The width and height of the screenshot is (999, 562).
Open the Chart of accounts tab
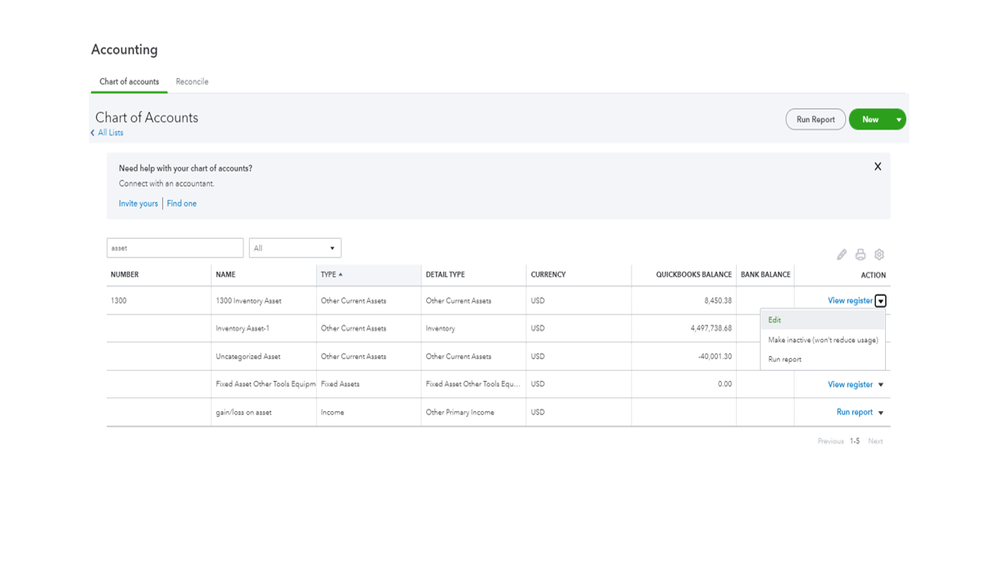tap(129, 82)
